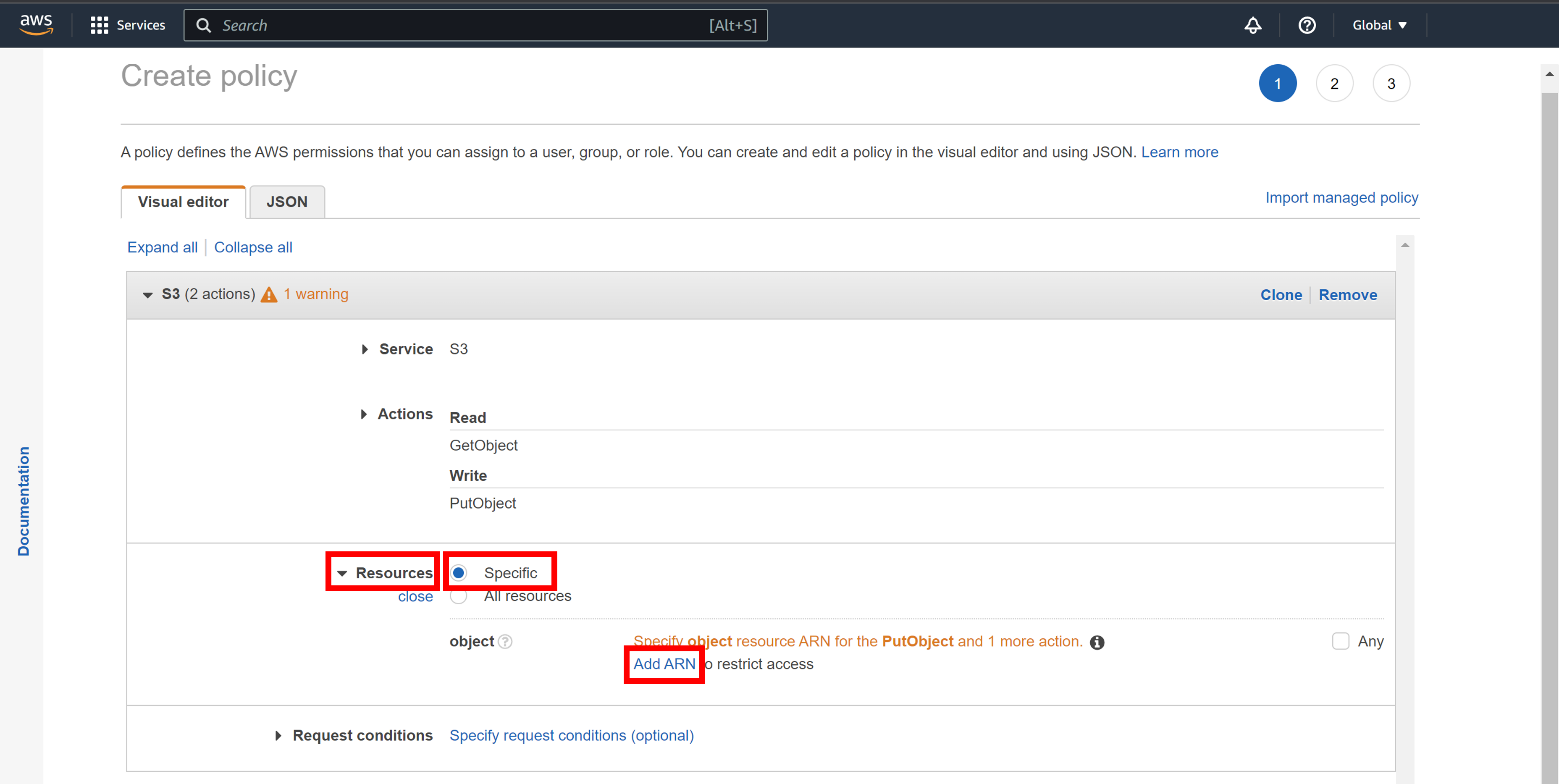This screenshot has height=784, width=1559.
Task: Open Import managed policy
Action: (x=1341, y=198)
